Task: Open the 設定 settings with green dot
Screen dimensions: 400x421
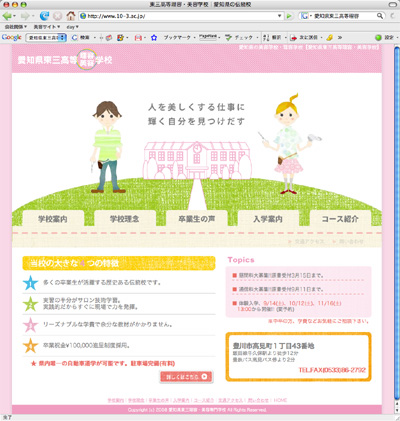Action: [385, 38]
